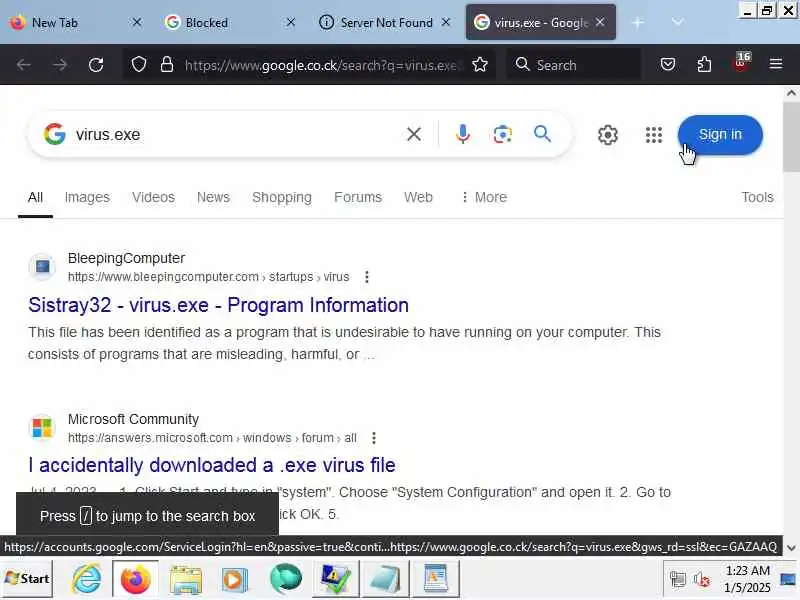800x600 pixels.
Task: Switch to Server Not Found tab
Action: pos(386,22)
